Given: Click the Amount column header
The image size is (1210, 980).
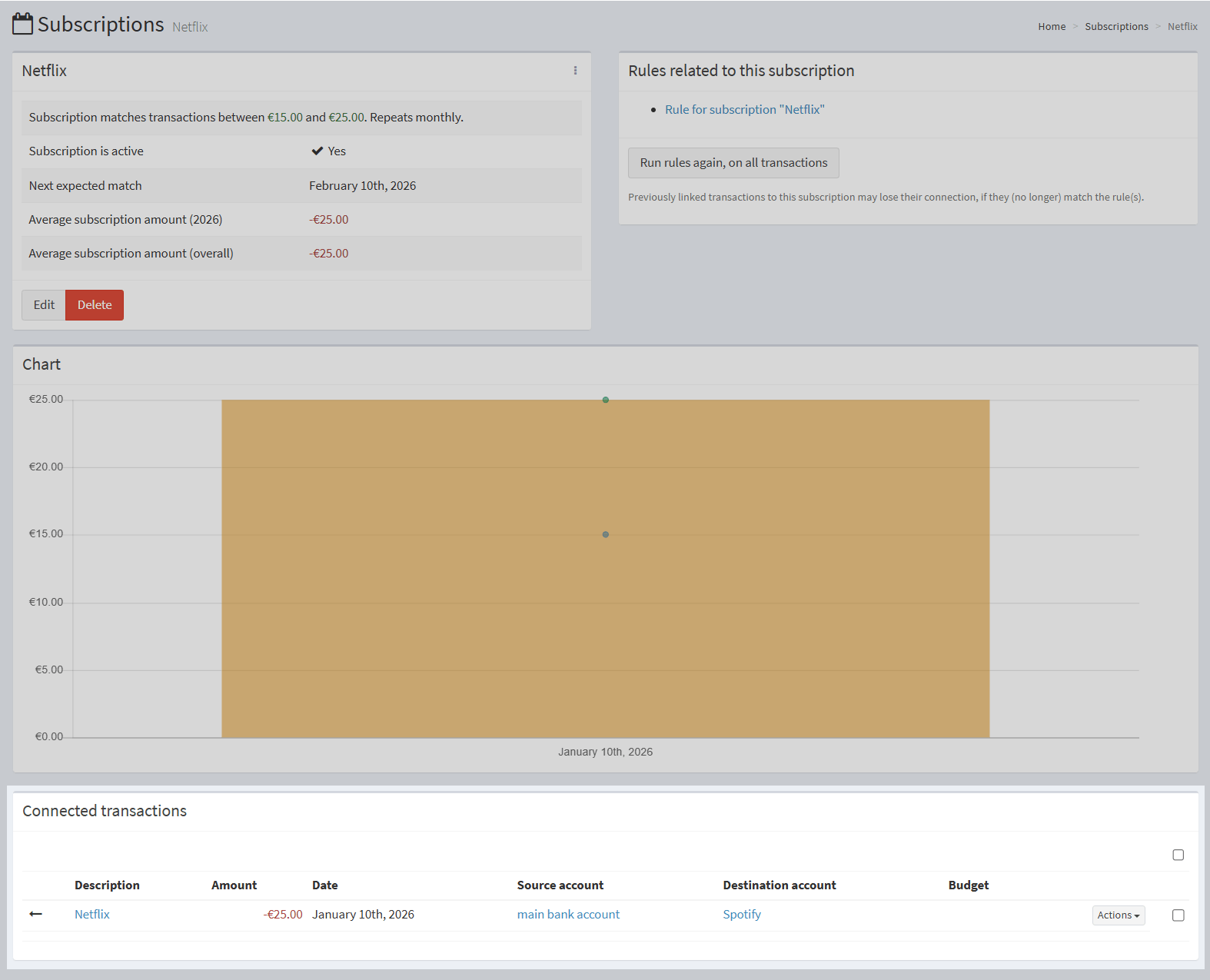Looking at the screenshot, I should (x=234, y=885).
